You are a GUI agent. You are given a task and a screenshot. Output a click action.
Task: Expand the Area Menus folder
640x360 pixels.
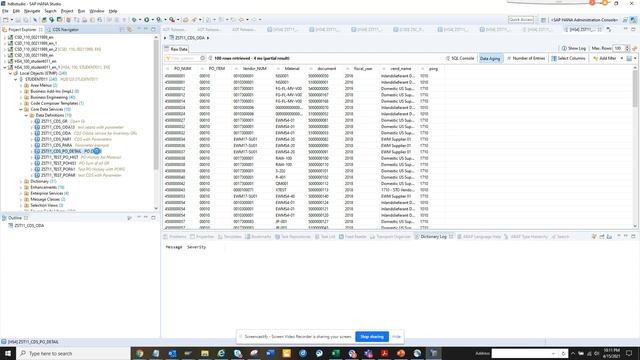[21, 85]
